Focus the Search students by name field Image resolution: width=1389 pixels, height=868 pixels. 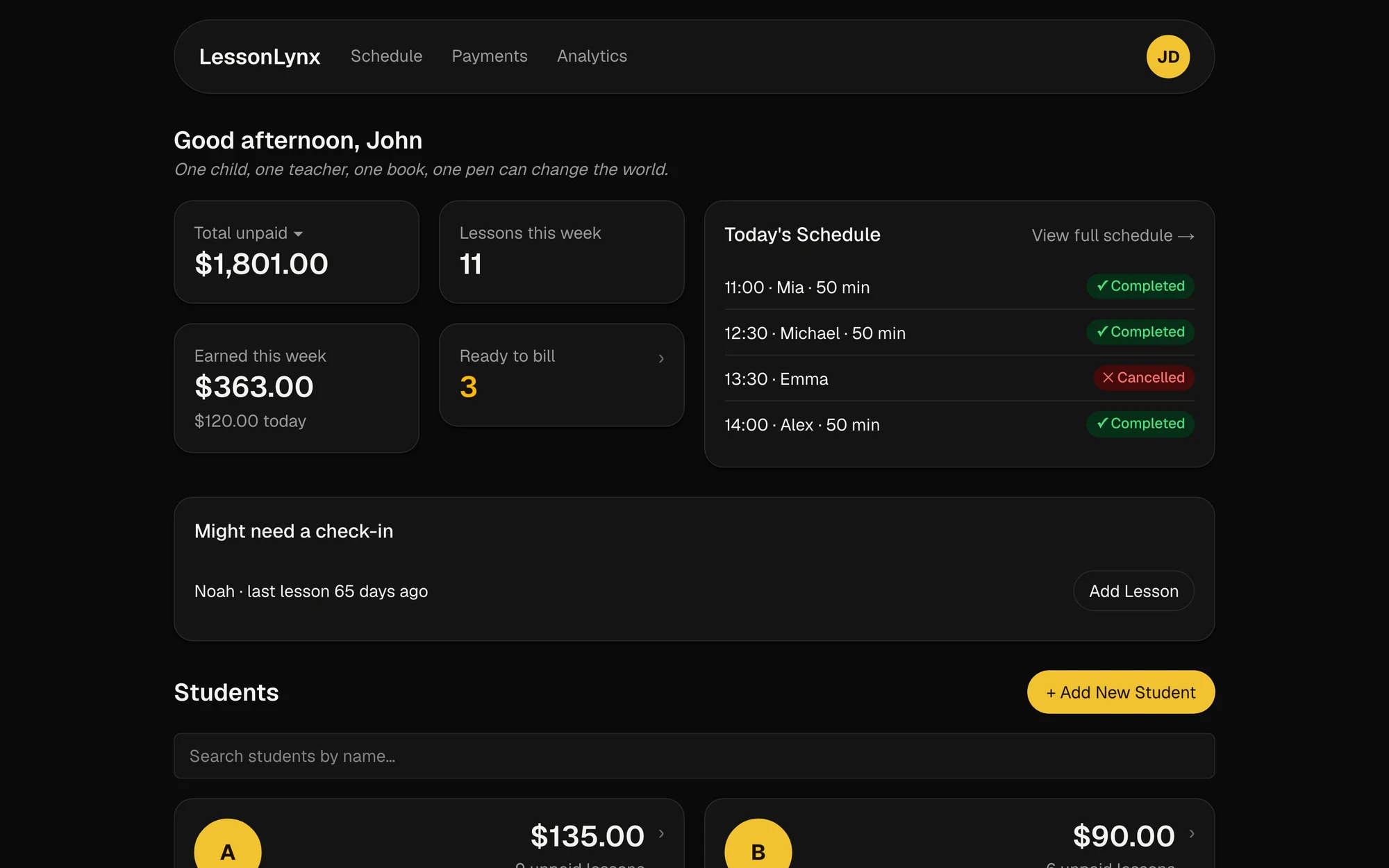(694, 756)
